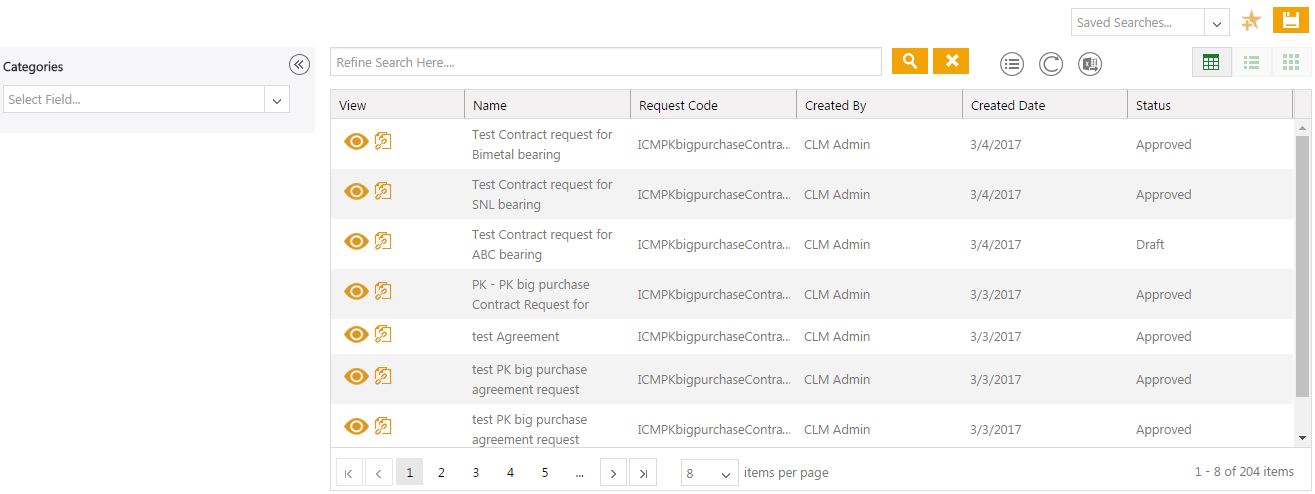Open the items per page dropdown
Image resolution: width=1315 pixels, height=494 pixels.
(710, 473)
